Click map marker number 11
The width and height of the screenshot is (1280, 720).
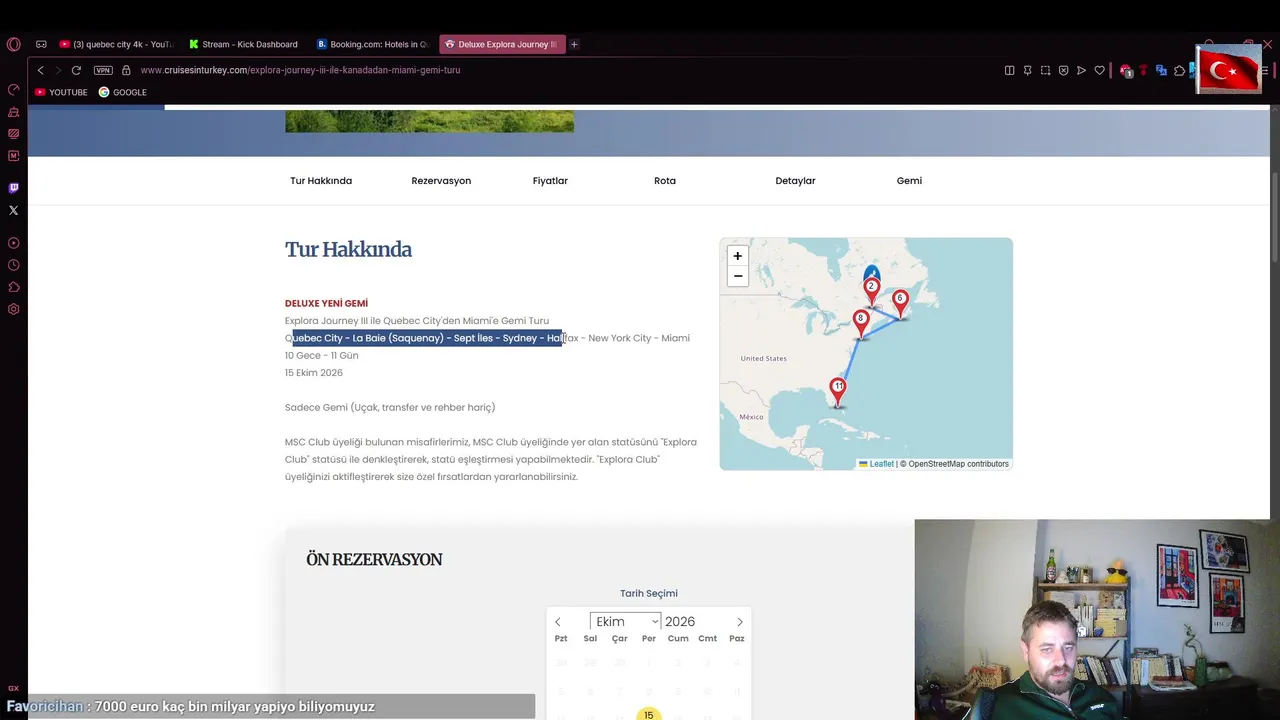838,390
